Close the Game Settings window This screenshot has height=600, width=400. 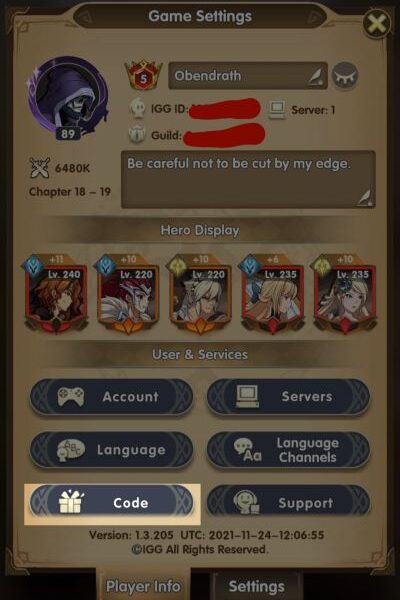(377, 24)
